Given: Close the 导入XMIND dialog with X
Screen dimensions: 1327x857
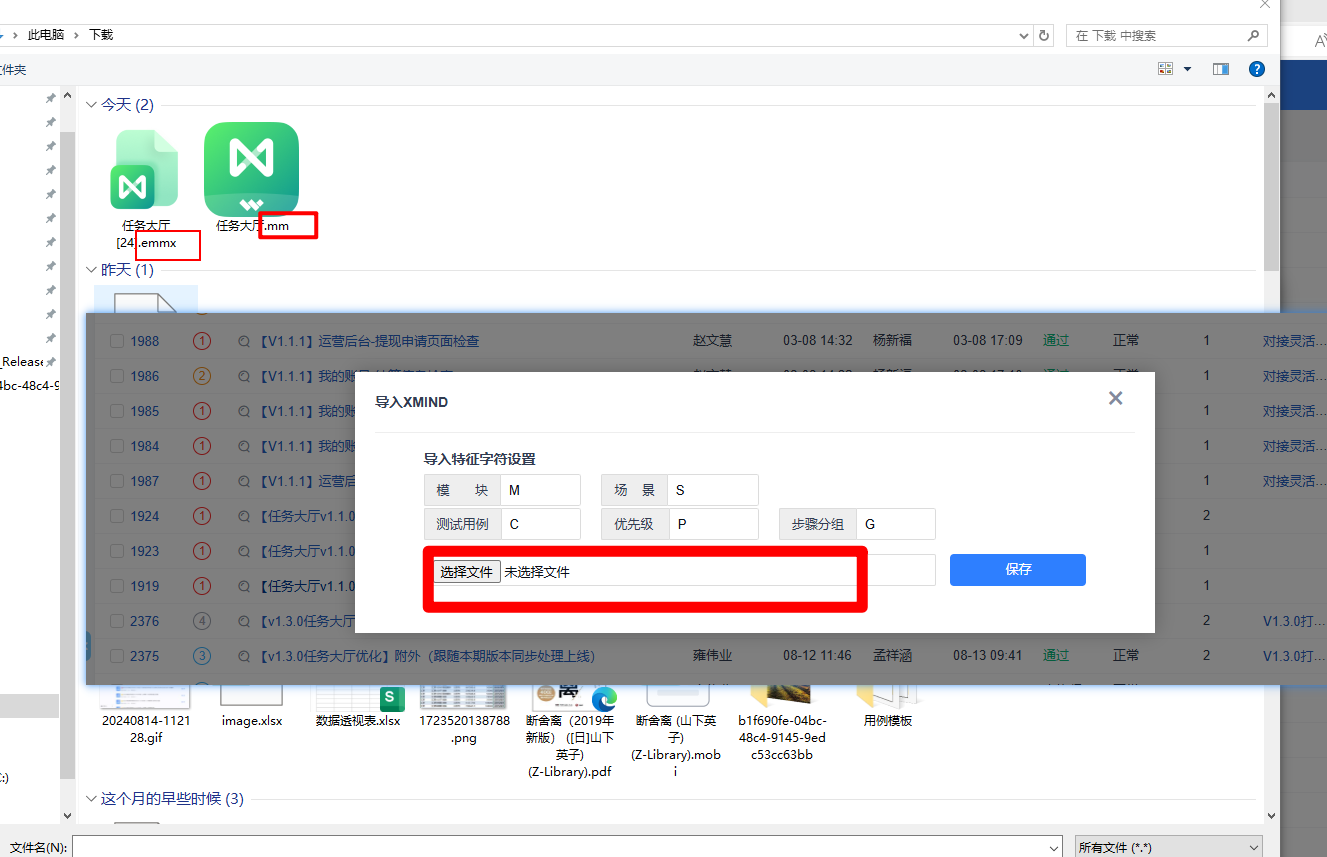Looking at the screenshot, I should tap(1116, 398).
